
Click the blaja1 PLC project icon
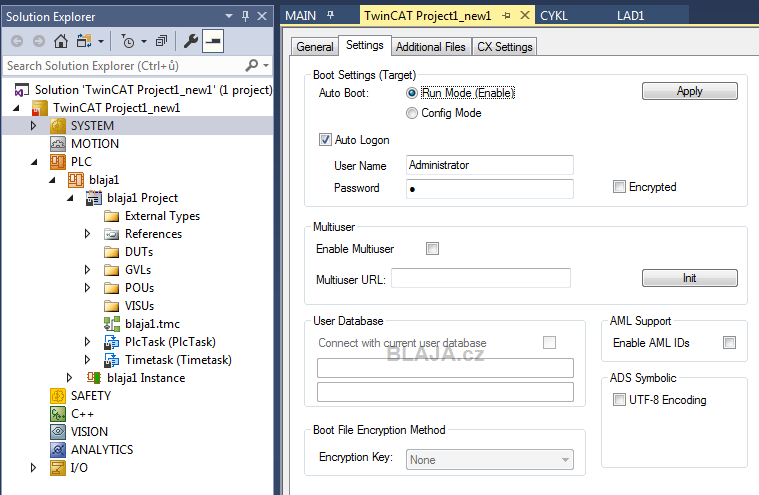(76, 180)
